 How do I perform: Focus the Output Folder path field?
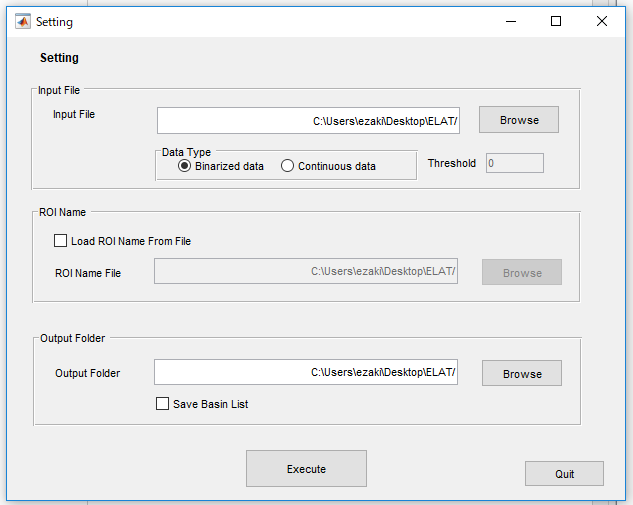click(306, 372)
